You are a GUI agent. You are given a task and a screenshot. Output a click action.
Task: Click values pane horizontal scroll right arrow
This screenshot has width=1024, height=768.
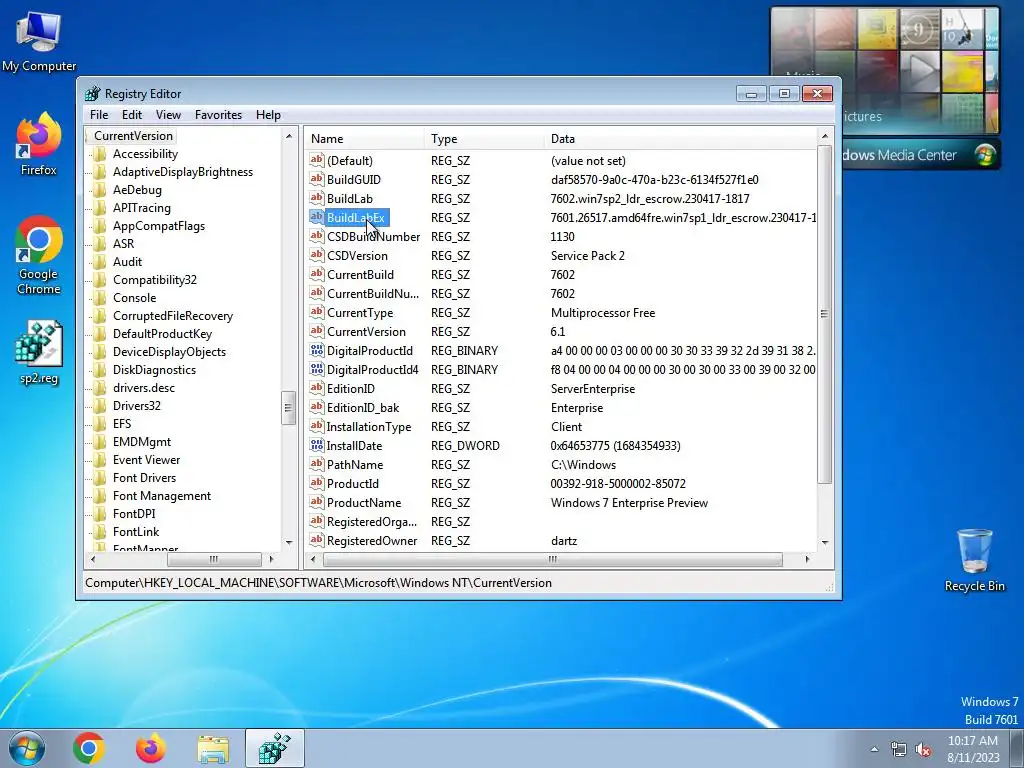click(x=807, y=559)
